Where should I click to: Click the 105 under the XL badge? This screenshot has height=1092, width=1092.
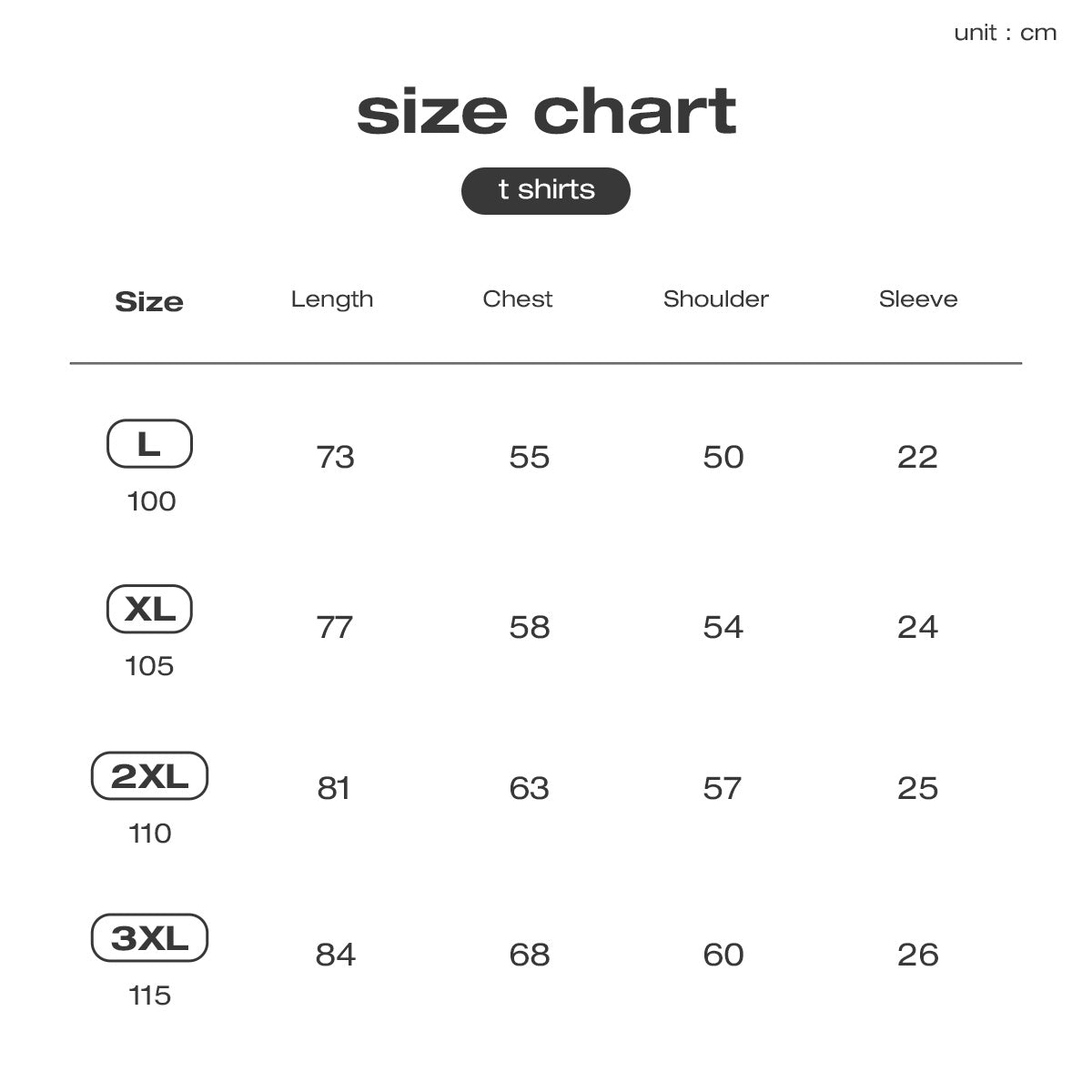click(x=149, y=666)
